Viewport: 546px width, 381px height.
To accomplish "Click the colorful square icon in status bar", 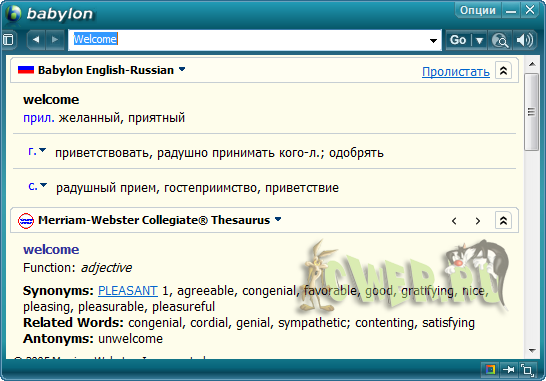I will click(490, 370).
